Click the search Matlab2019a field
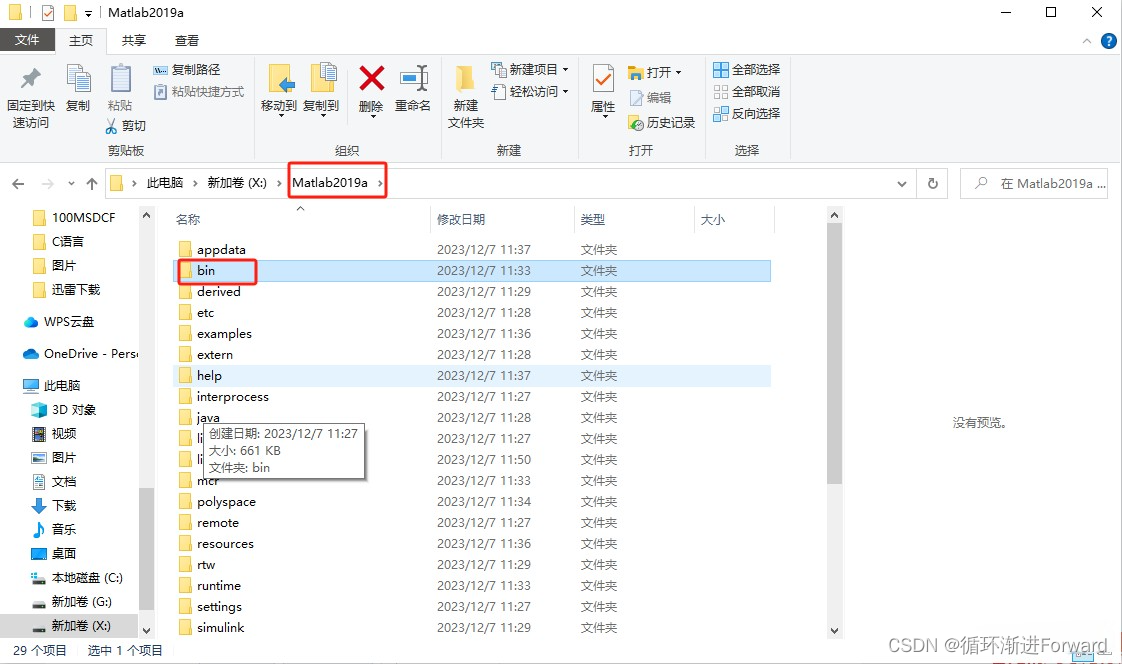The height and width of the screenshot is (664, 1122). point(1033,184)
